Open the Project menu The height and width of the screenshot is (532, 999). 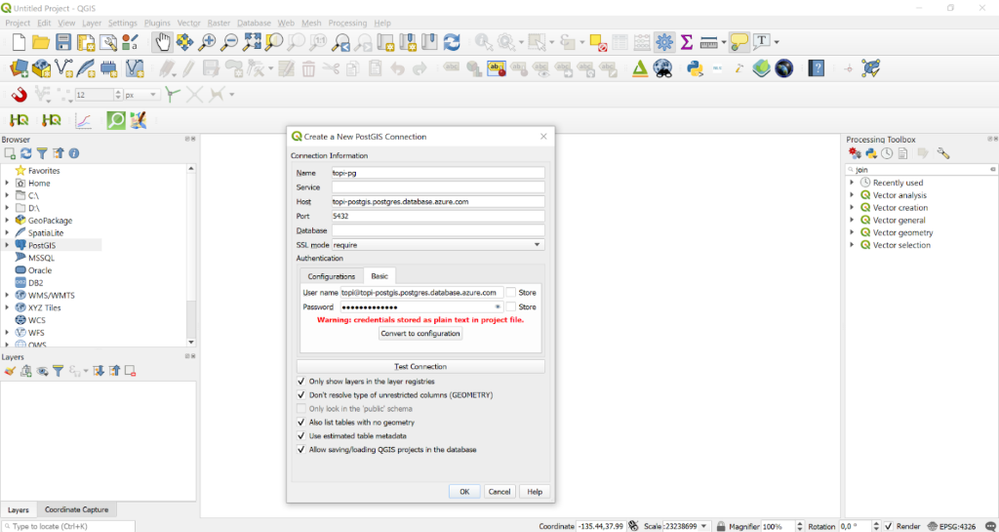(x=18, y=23)
